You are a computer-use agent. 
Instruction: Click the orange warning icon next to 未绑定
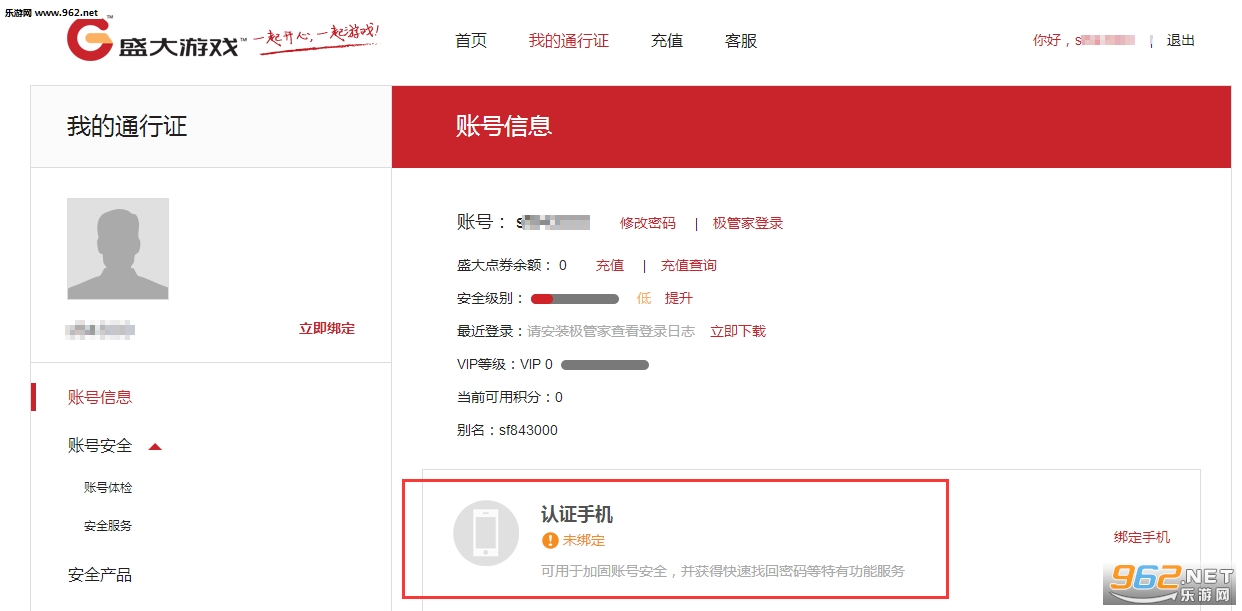point(550,540)
